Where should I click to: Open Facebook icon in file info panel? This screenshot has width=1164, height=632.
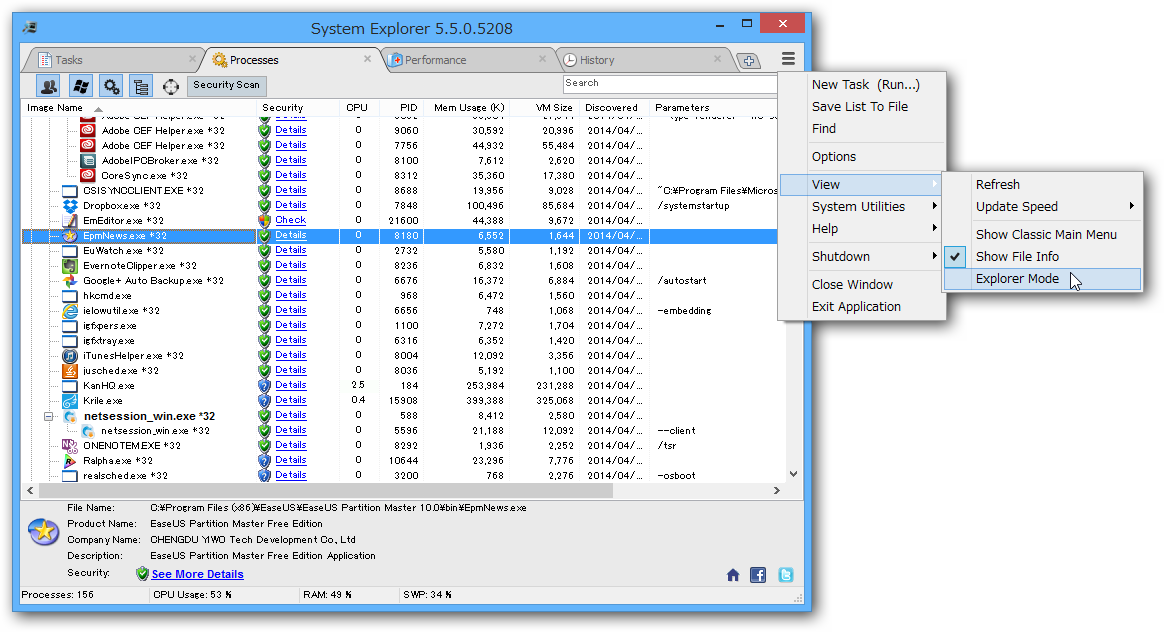(758, 575)
